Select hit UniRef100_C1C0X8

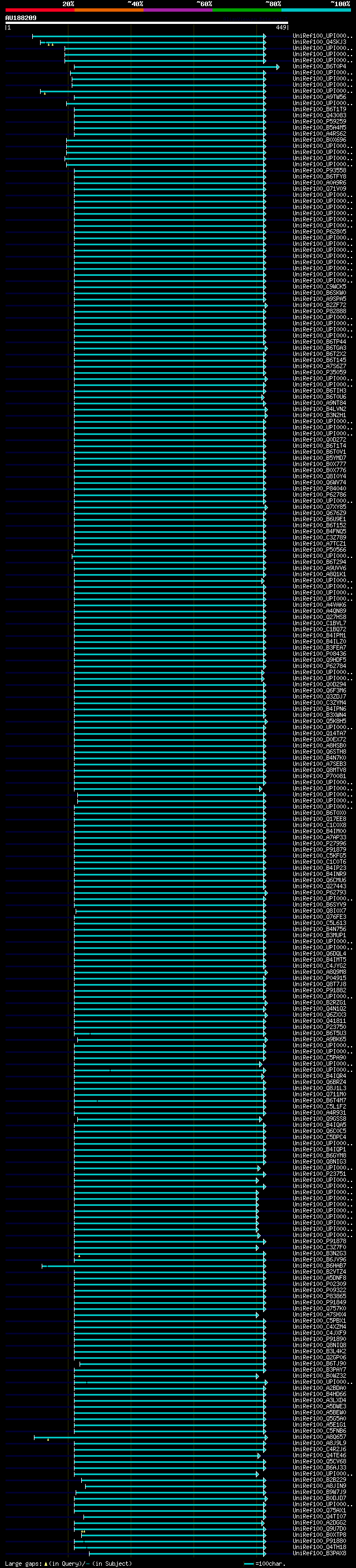click(x=319, y=825)
